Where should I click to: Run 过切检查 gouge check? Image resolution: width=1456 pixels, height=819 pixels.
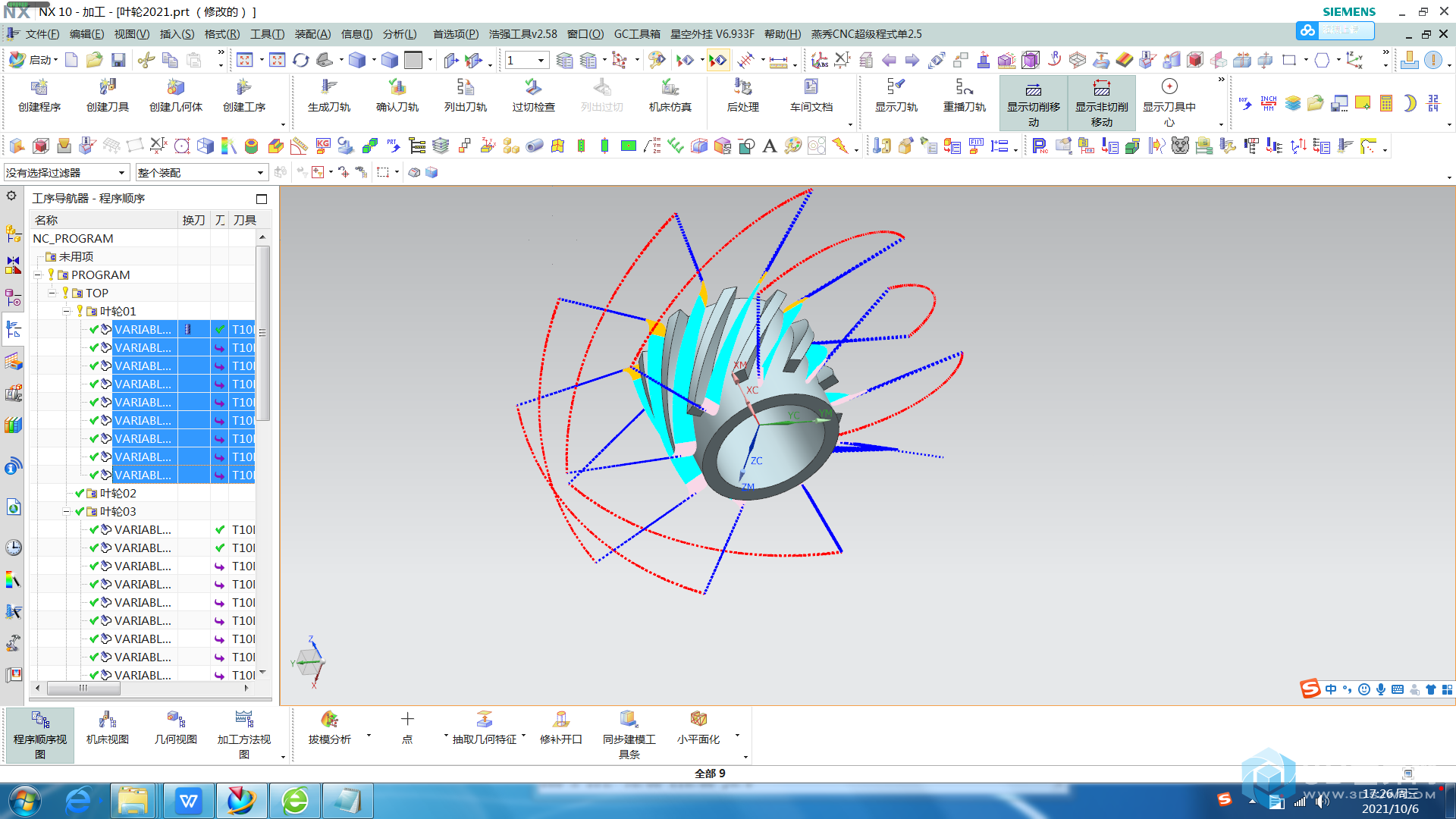[x=534, y=96]
